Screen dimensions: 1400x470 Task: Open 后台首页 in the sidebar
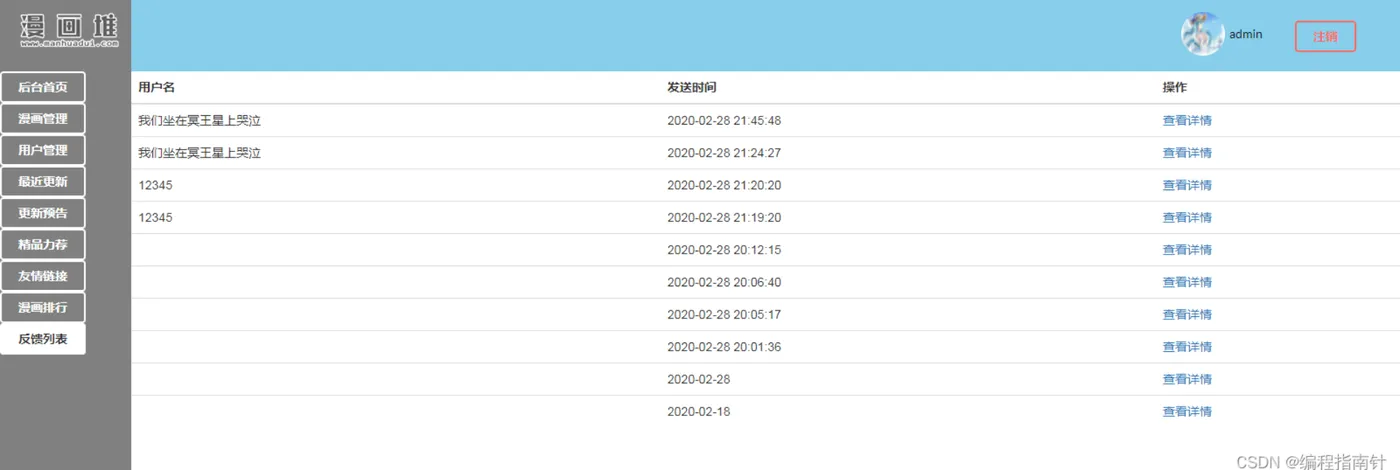[43, 87]
